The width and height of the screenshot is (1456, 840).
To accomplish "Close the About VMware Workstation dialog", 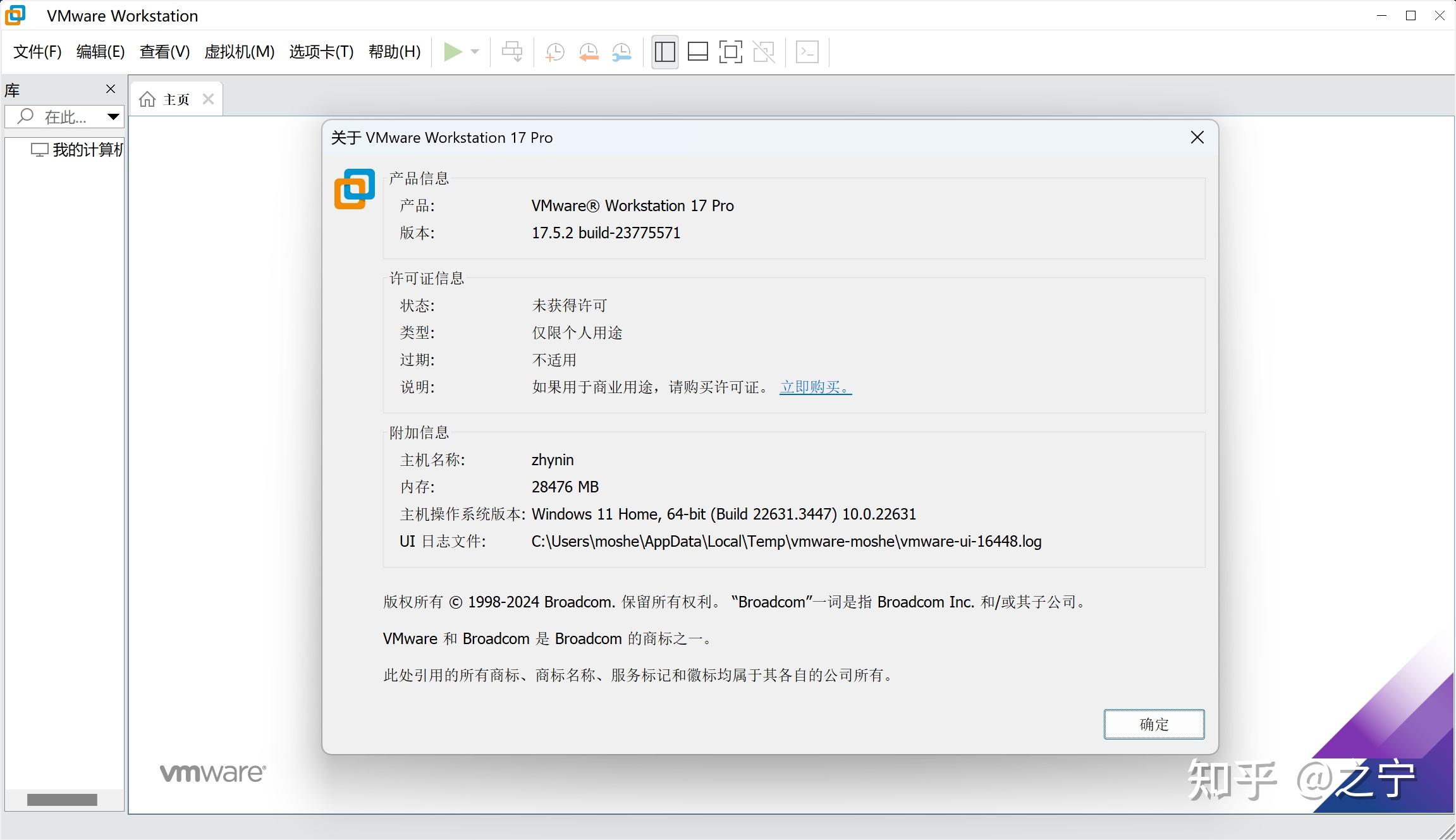I will tap(1197, 137).
